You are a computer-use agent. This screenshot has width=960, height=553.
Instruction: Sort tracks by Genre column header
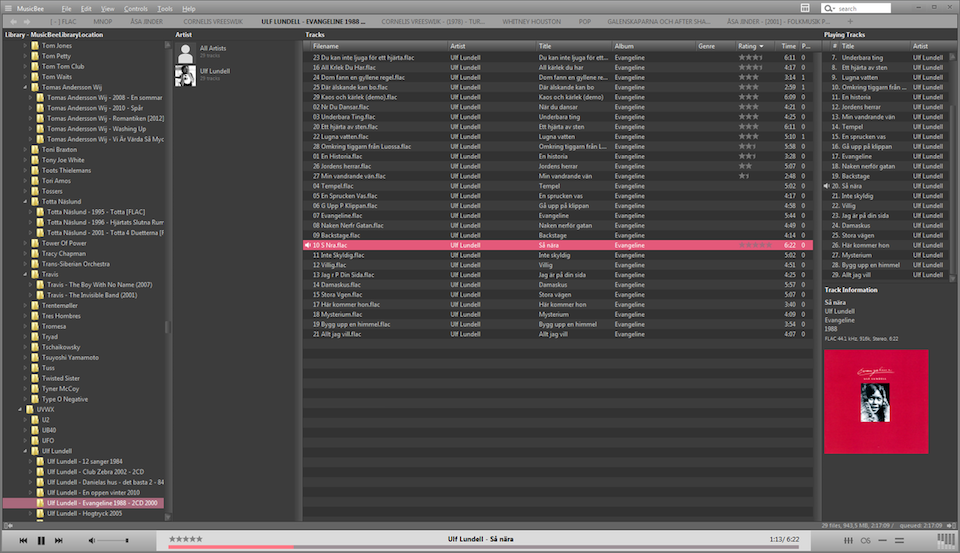[x=715, y=46]
